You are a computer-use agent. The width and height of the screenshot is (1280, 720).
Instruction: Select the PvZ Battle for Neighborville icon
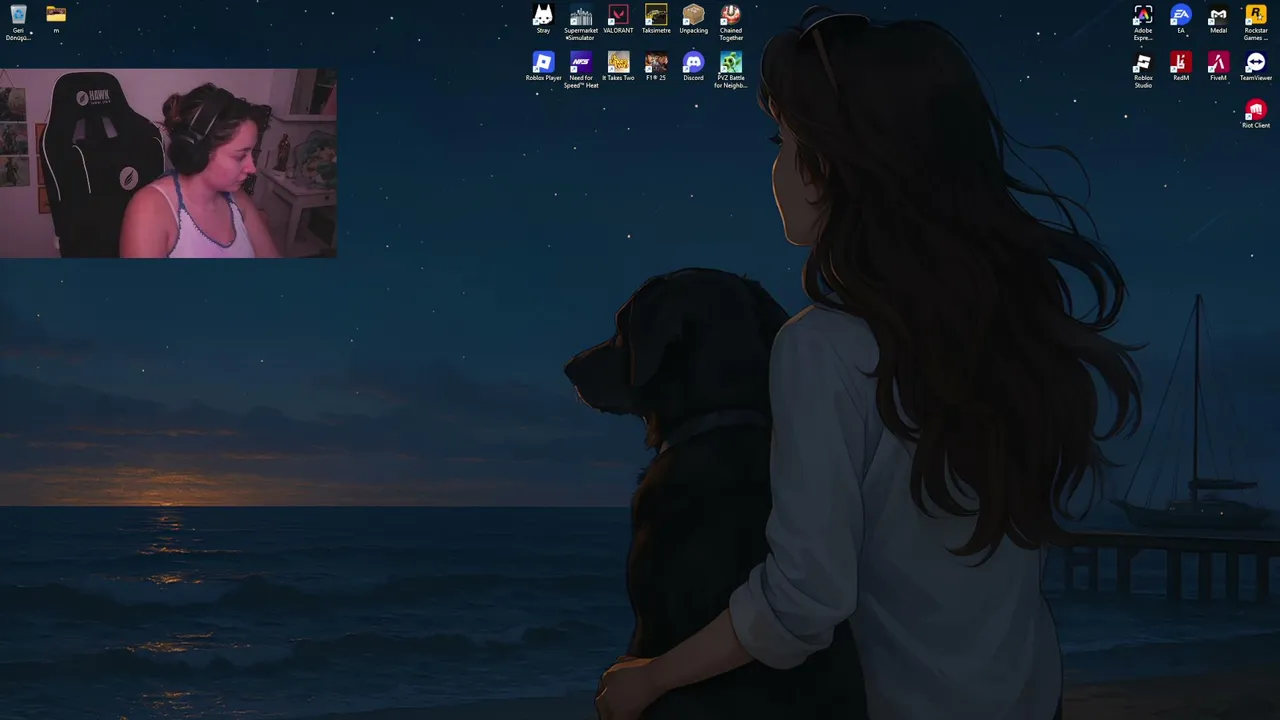(x=731, y=70)
